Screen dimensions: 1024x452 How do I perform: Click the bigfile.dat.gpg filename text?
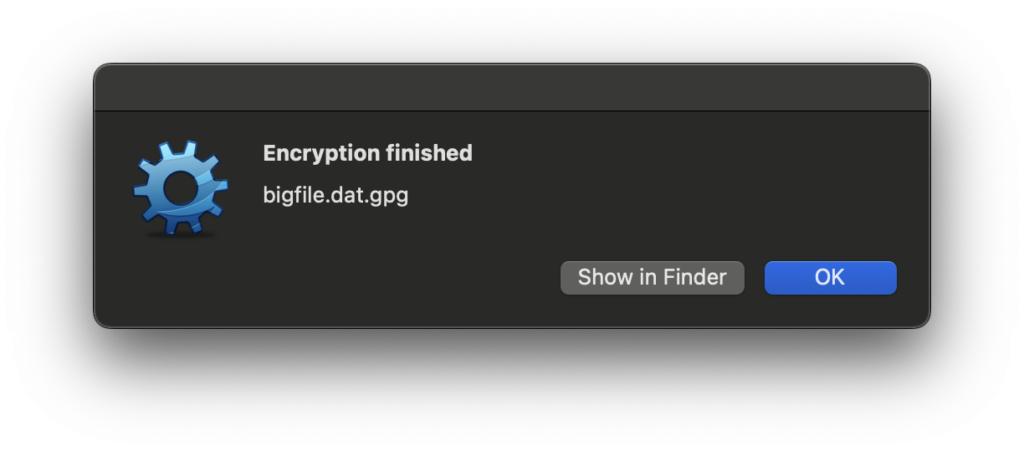coord(335,195)
